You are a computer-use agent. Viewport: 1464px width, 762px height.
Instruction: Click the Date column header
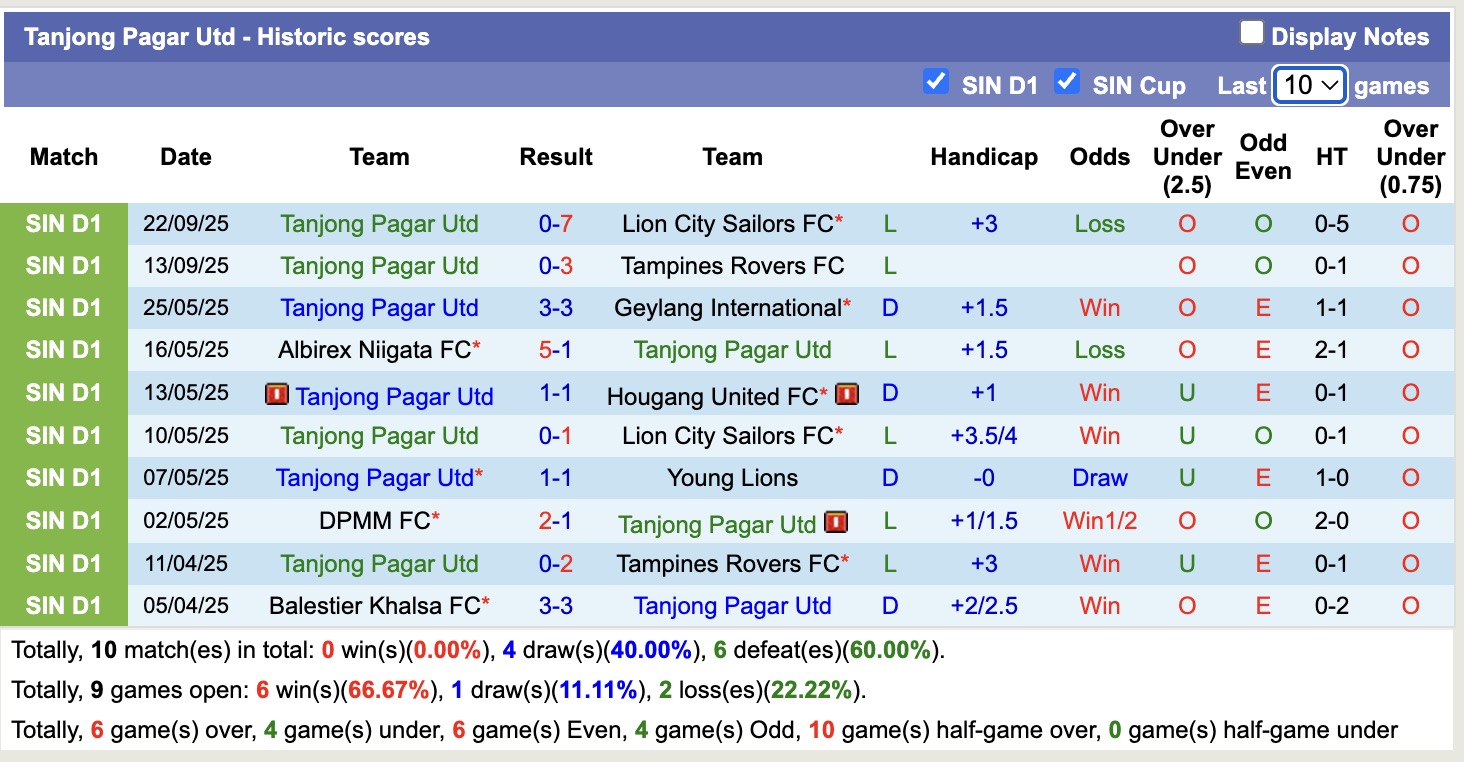(186, 157)
